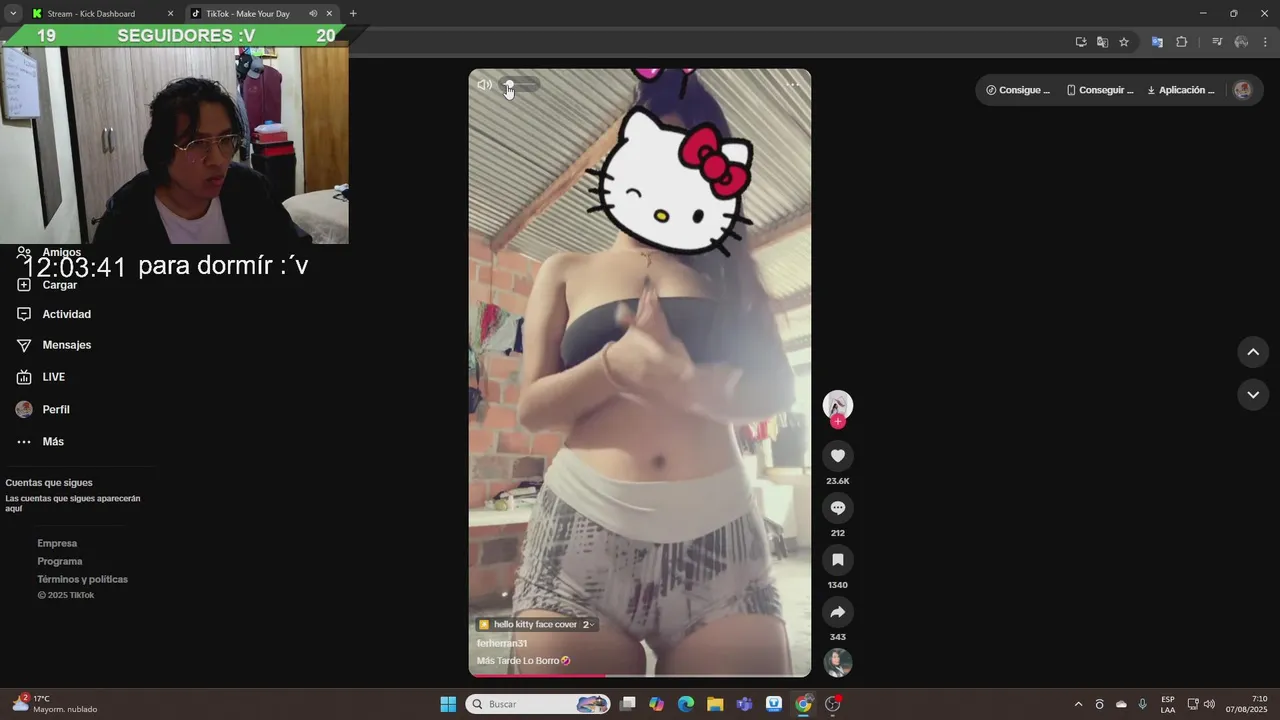
Task: Open Copilot from the taskbar
Action: pyautogui.click(x=656, y=704)
